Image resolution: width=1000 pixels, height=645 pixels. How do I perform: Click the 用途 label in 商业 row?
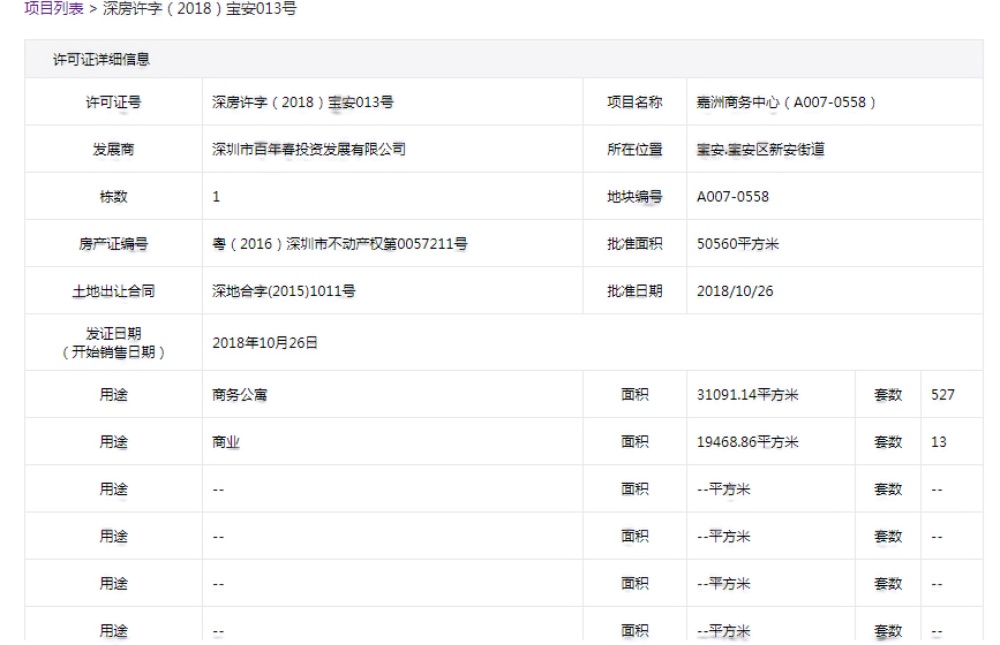(x=114, y=442)
